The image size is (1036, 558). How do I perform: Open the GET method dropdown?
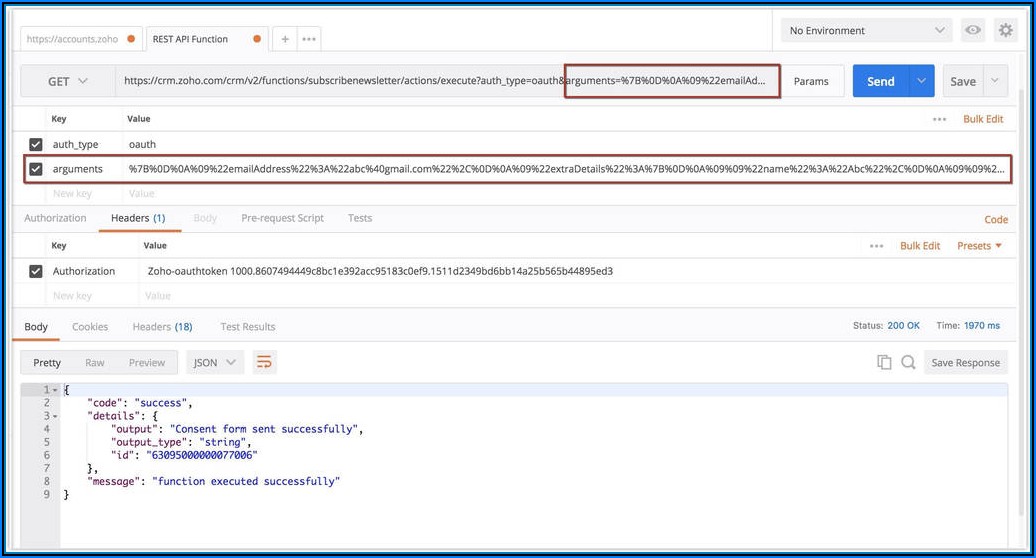click(x=68, y=82)
